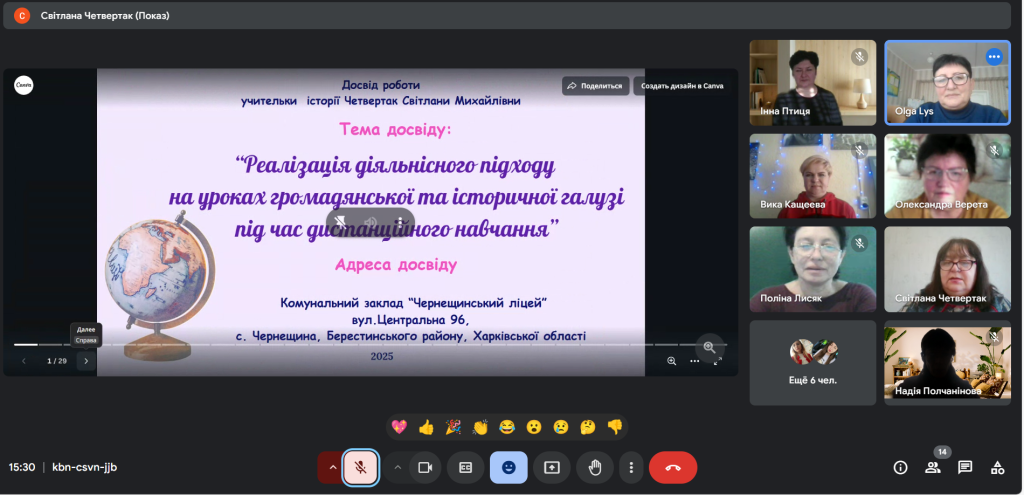The width and height of the screenshot is (1024, 495).
Task: Send the thumbs up reaction
Action: [426, 427]
